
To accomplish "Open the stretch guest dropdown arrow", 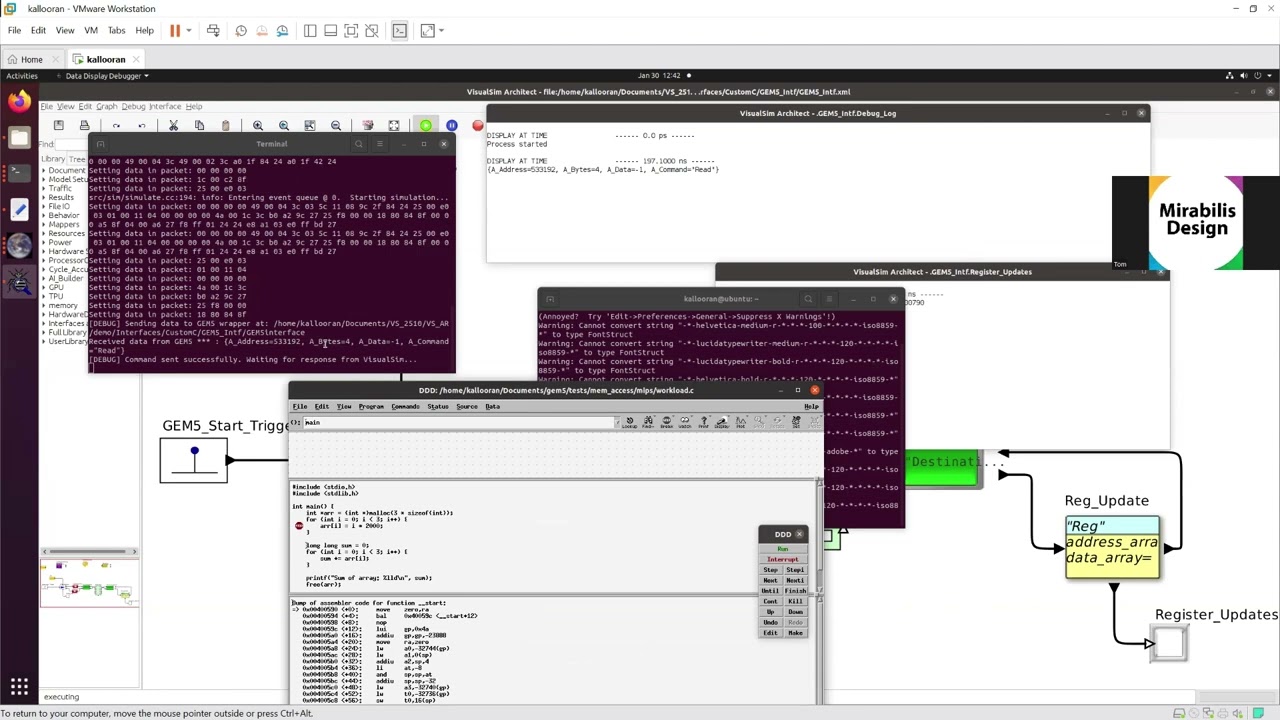I will 441,31.
